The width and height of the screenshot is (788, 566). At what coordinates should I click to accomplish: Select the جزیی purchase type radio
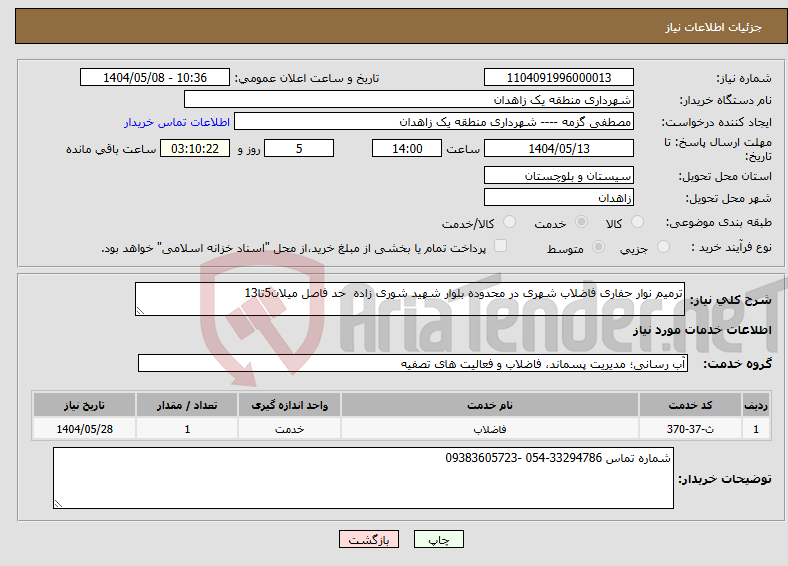point(663,246)
